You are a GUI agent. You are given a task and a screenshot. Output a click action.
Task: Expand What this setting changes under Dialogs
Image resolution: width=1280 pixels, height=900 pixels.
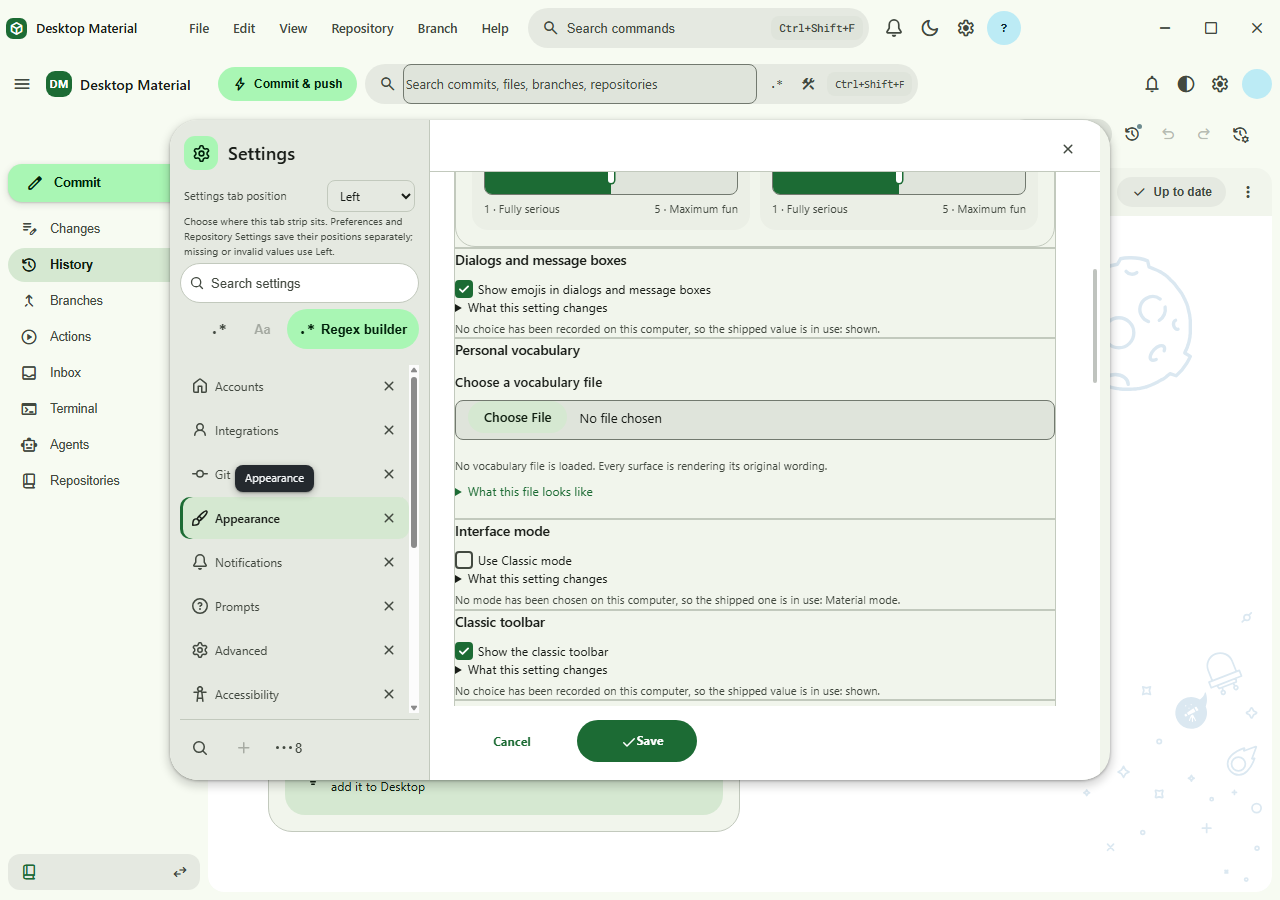point(531,308)
